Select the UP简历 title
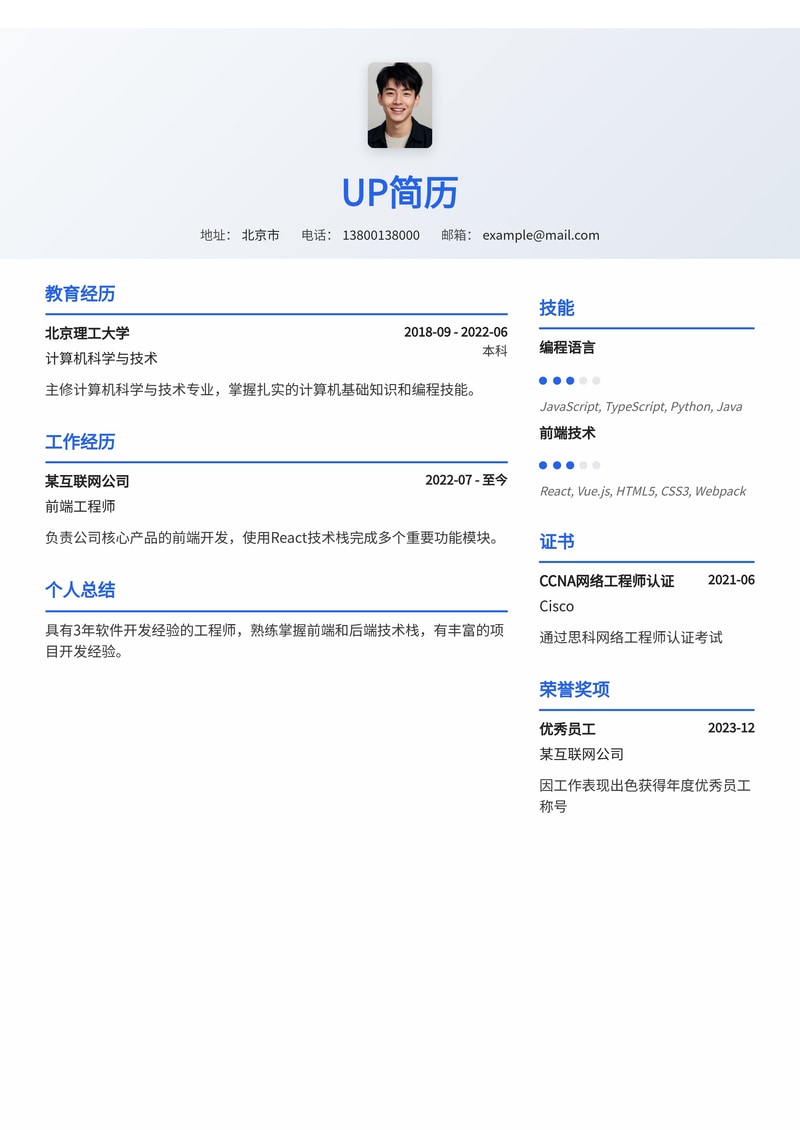Viewport: 800px width, 1130px height. [399, 193]
